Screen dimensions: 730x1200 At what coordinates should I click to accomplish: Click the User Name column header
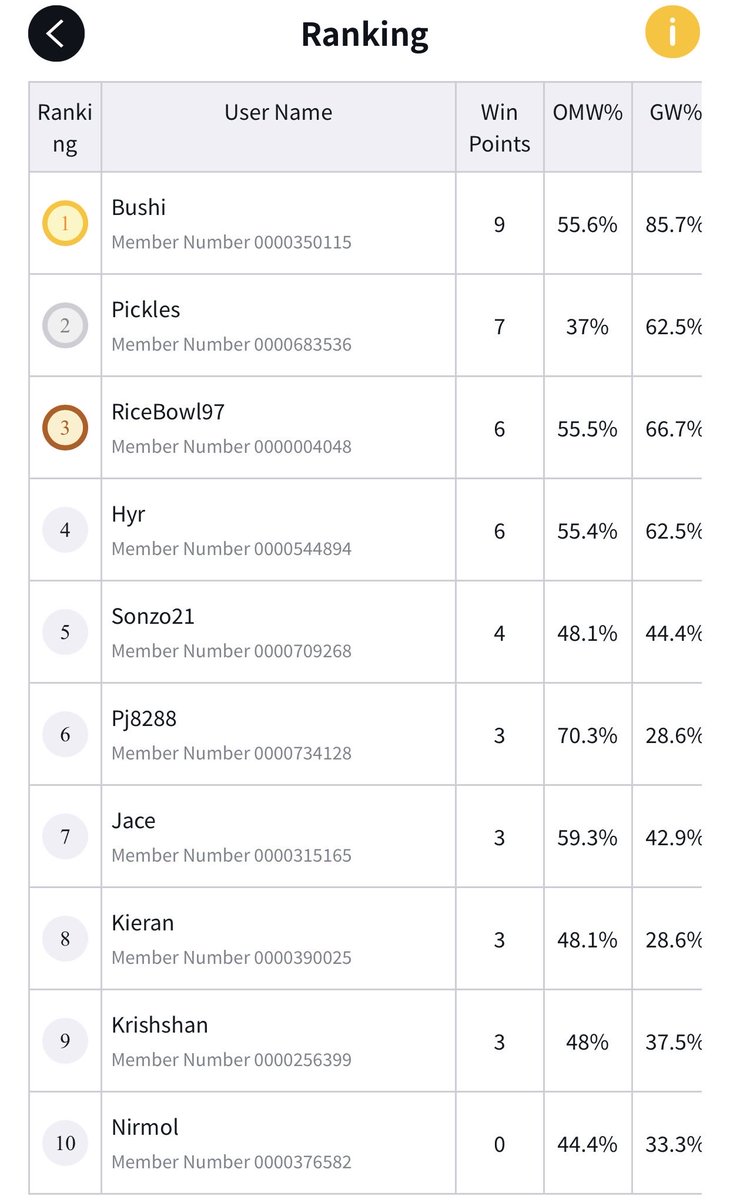(279, 113)
